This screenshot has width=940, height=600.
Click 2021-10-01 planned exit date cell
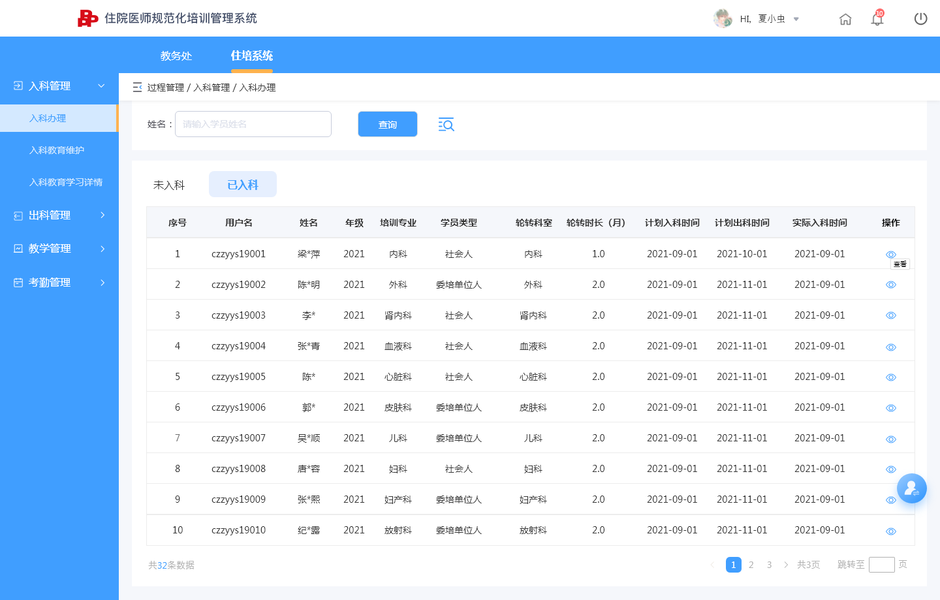(x=742, y=254)
